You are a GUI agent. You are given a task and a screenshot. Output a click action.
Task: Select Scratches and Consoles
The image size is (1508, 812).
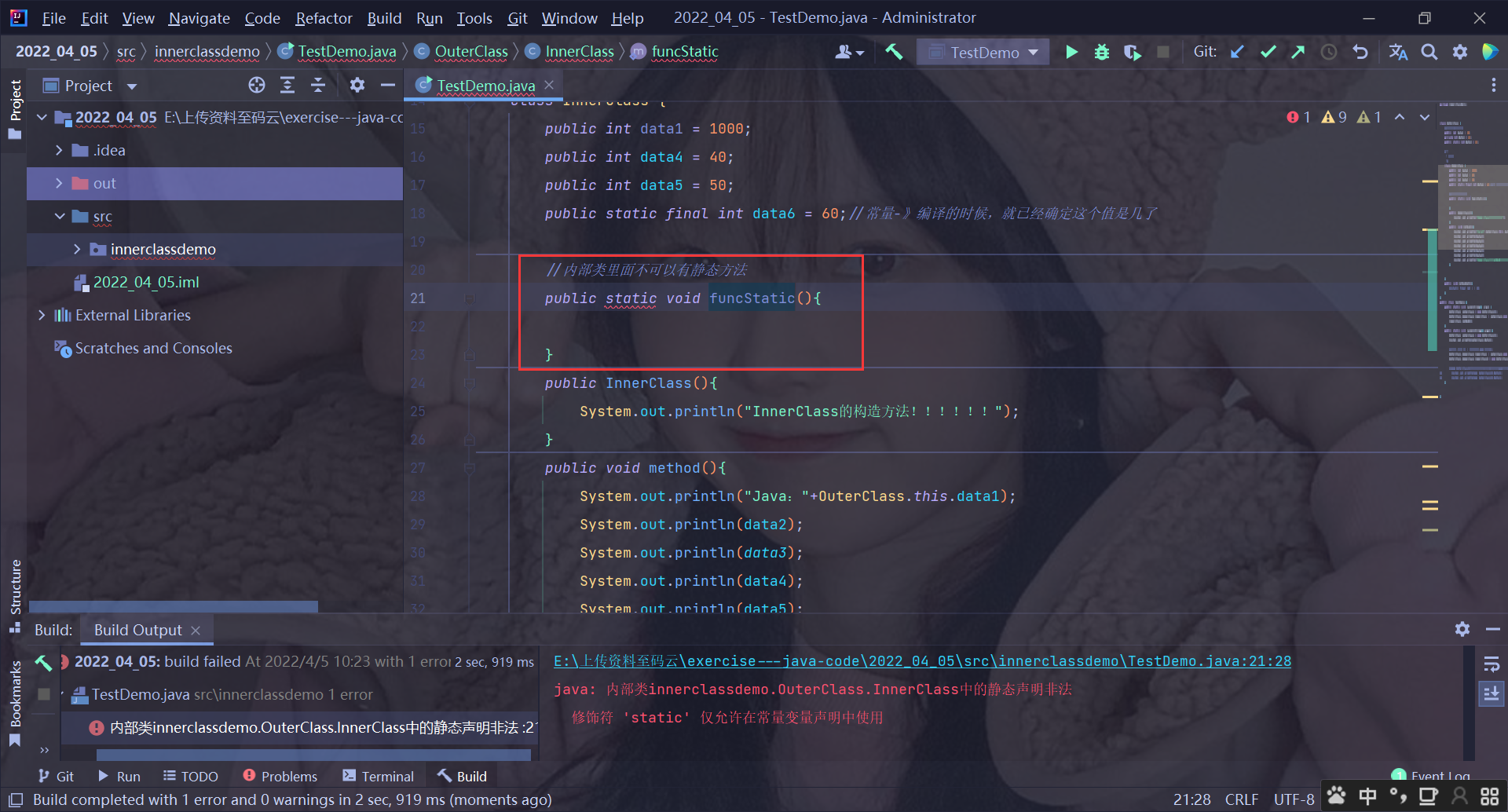coord(153,348)
